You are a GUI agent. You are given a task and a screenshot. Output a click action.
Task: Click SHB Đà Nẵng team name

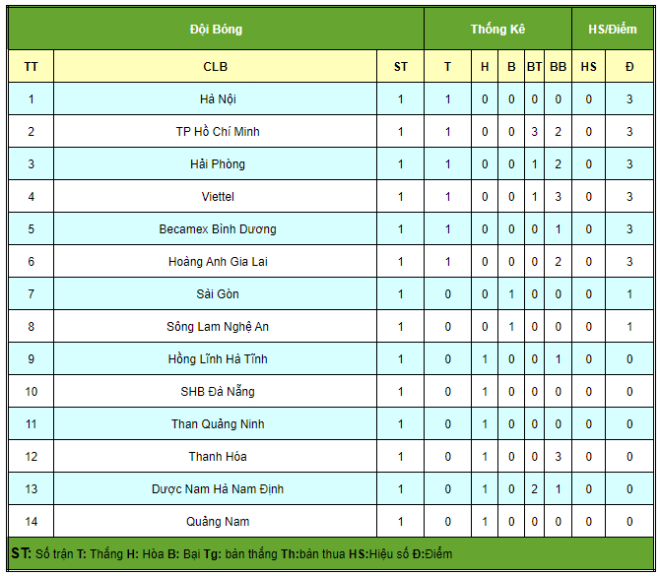click(217, 391)
